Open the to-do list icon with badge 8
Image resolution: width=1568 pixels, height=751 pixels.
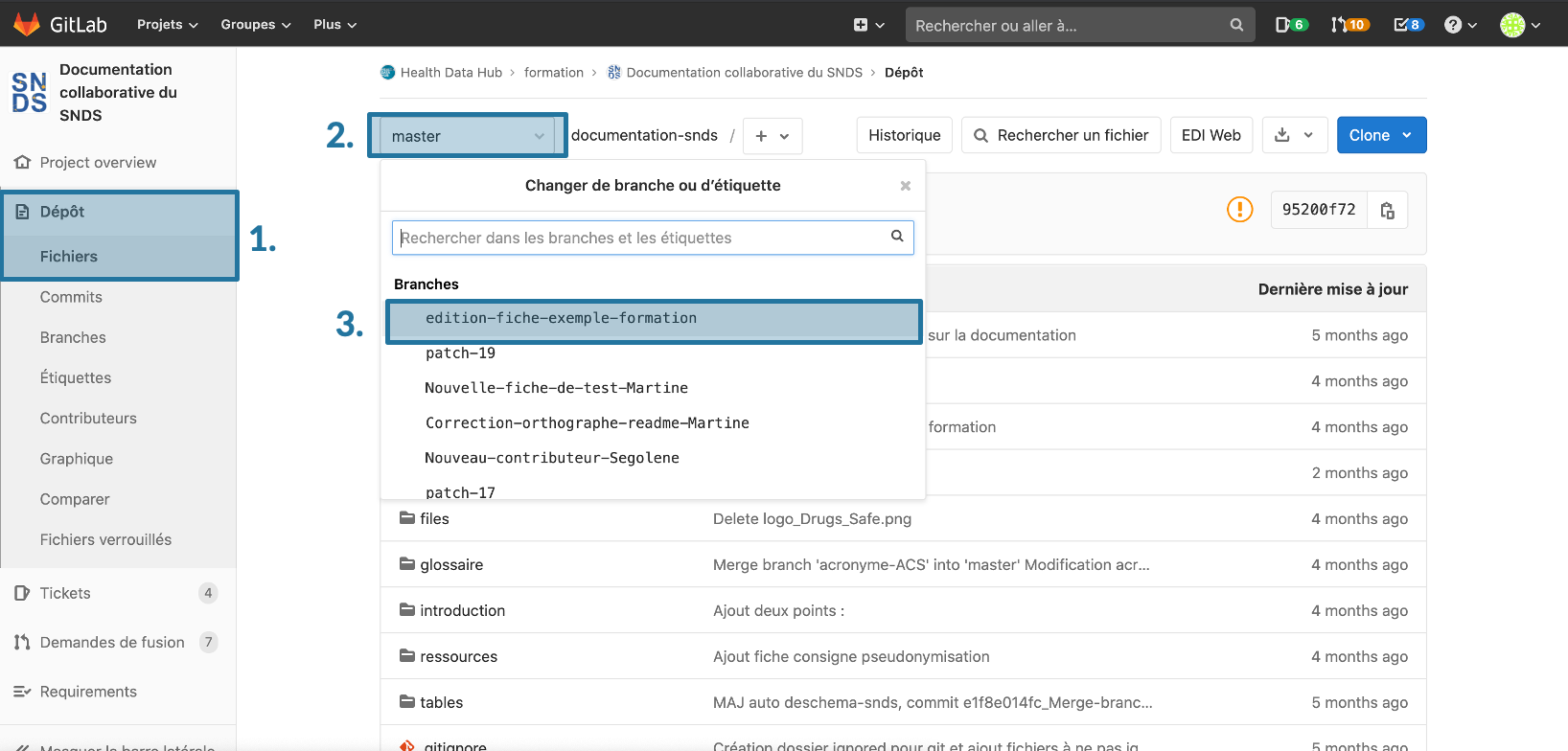[x=1407, y=25]
